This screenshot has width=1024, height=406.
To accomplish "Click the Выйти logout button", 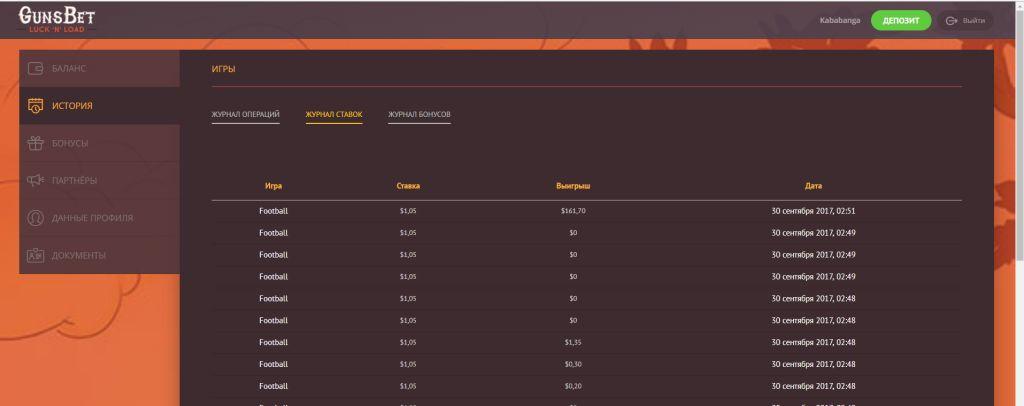I will point(965,20).
